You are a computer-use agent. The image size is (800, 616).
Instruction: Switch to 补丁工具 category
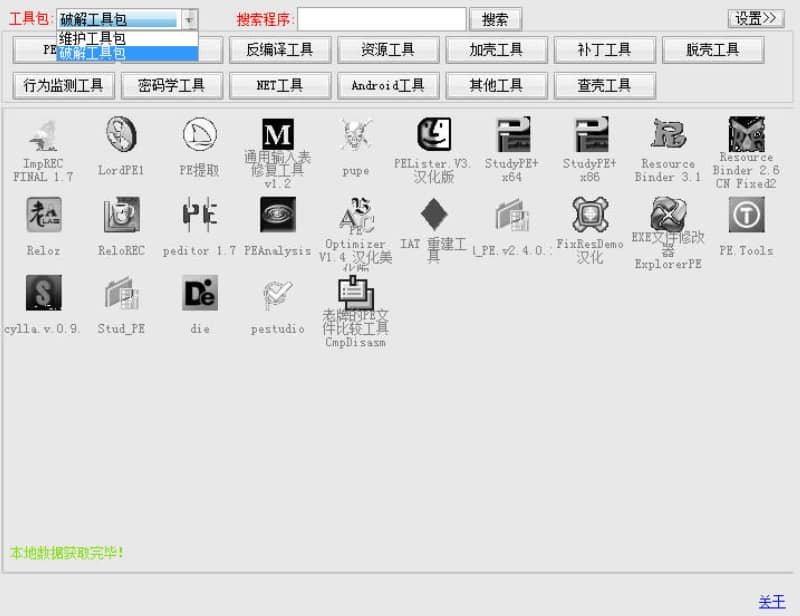(604, 50)
